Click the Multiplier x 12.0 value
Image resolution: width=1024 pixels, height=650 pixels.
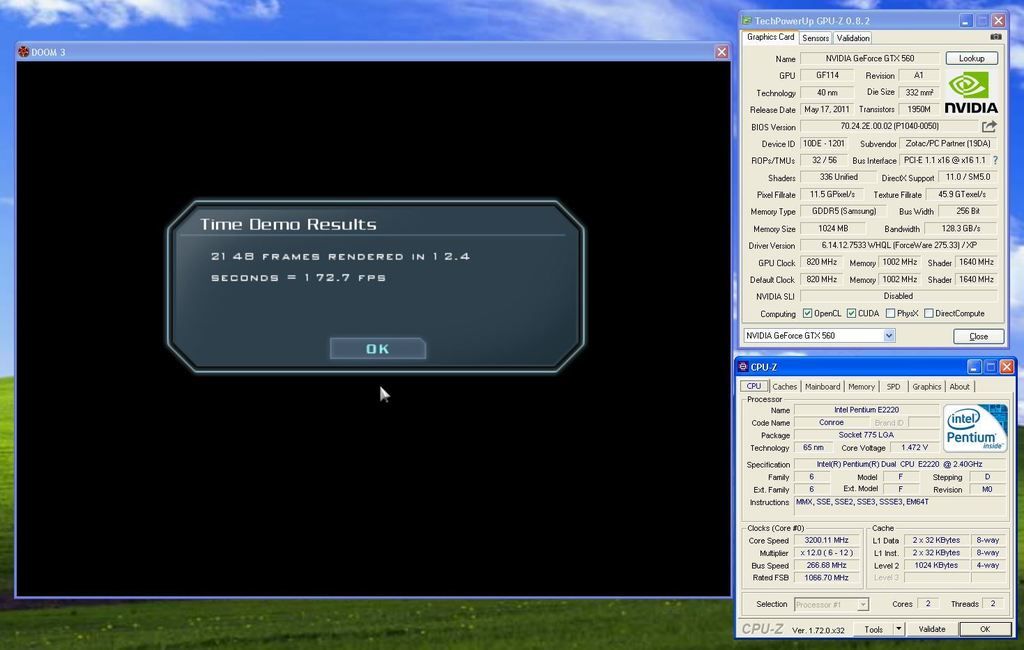826,553
